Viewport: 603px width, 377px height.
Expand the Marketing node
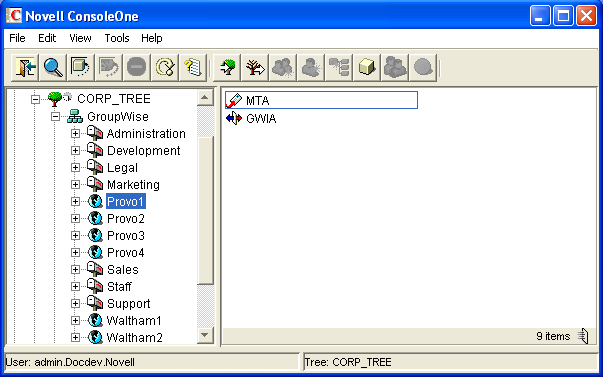click(x=75, y=185)
